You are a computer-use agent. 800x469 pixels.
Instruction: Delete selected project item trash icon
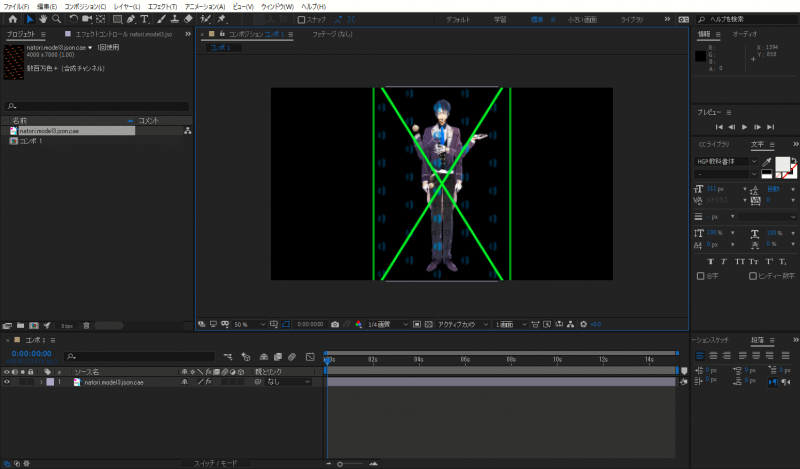click(x=86, y=326)
